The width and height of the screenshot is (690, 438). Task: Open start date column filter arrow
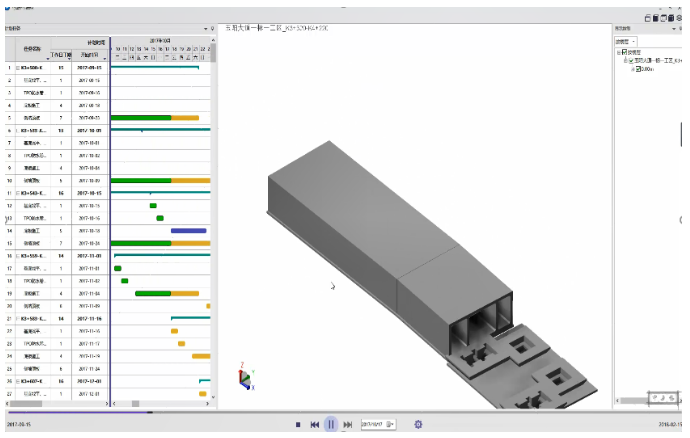(x=105, y=59)
